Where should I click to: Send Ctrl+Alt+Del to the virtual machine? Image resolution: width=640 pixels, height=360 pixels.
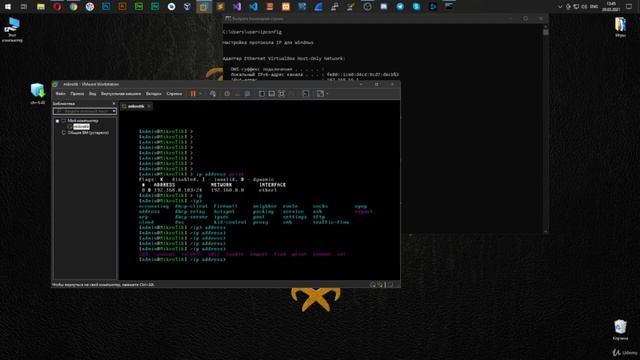coord(213,93)
